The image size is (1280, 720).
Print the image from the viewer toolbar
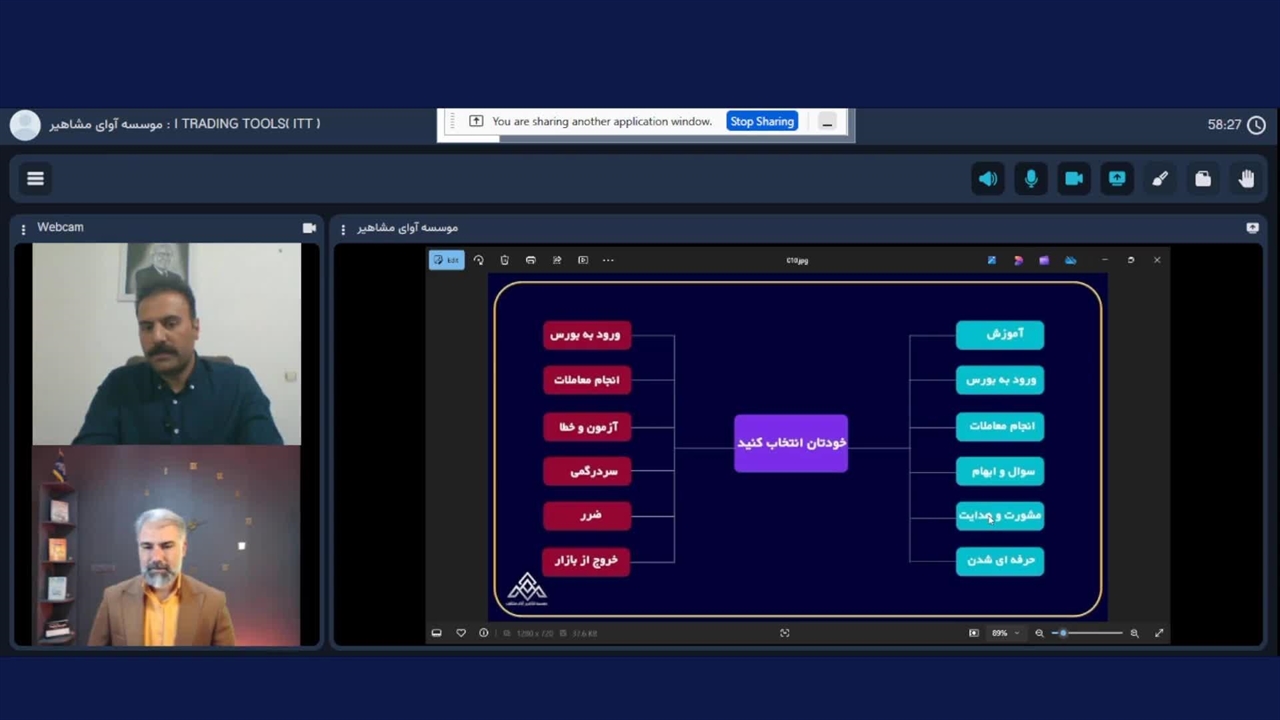pos(530,260)
